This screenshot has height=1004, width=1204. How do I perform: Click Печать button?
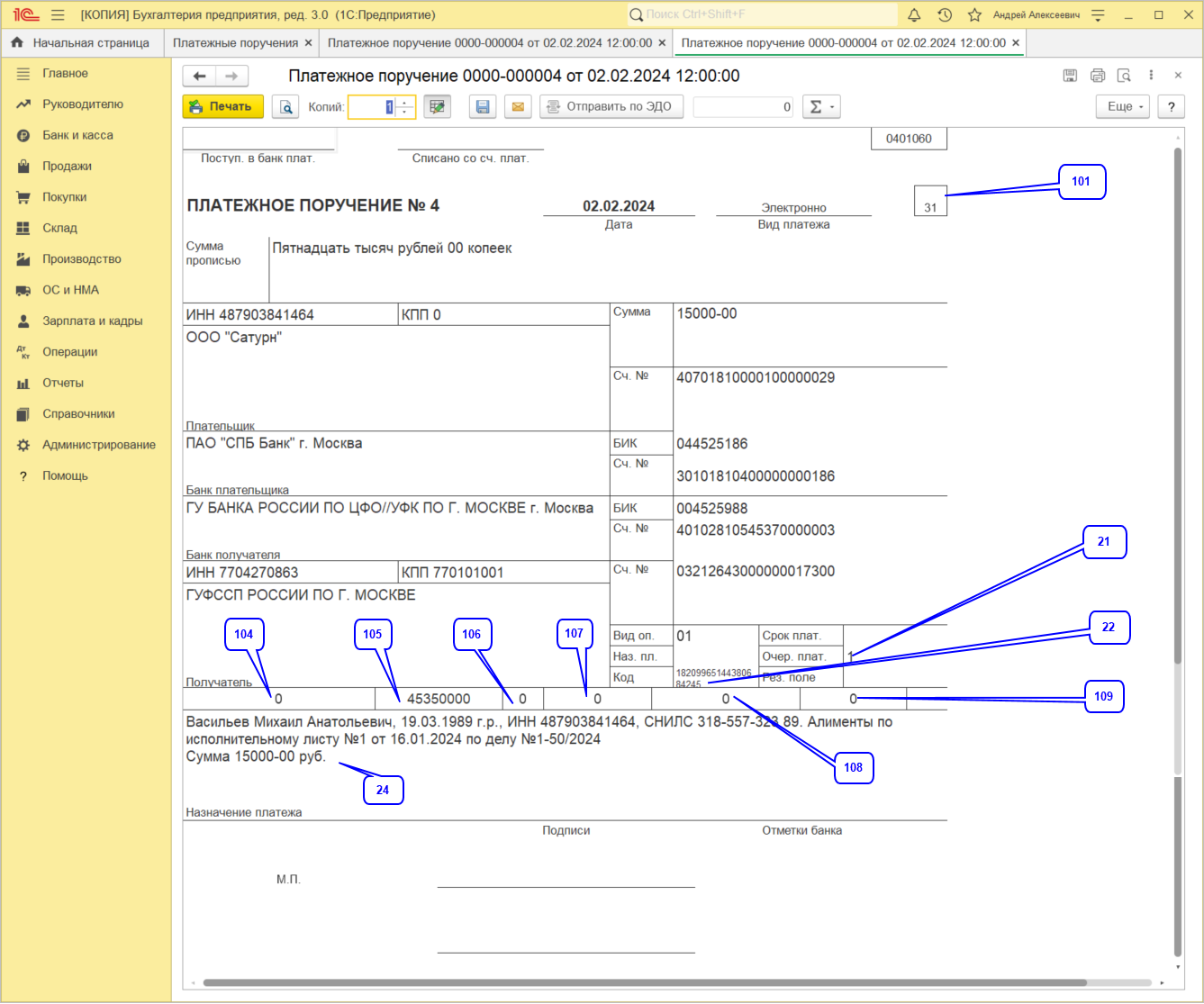point(223,107)
